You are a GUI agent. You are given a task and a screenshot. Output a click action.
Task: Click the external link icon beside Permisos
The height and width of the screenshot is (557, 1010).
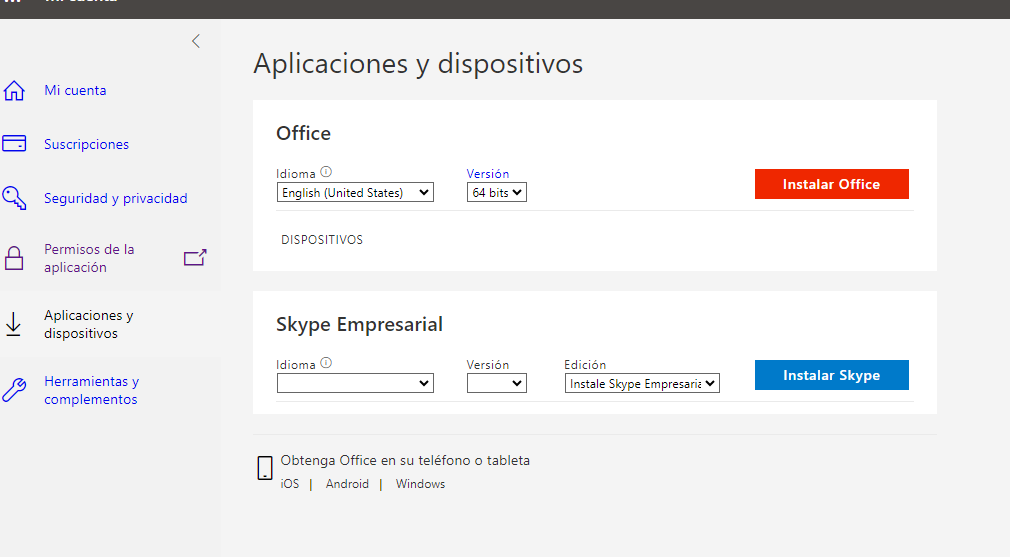194,258
